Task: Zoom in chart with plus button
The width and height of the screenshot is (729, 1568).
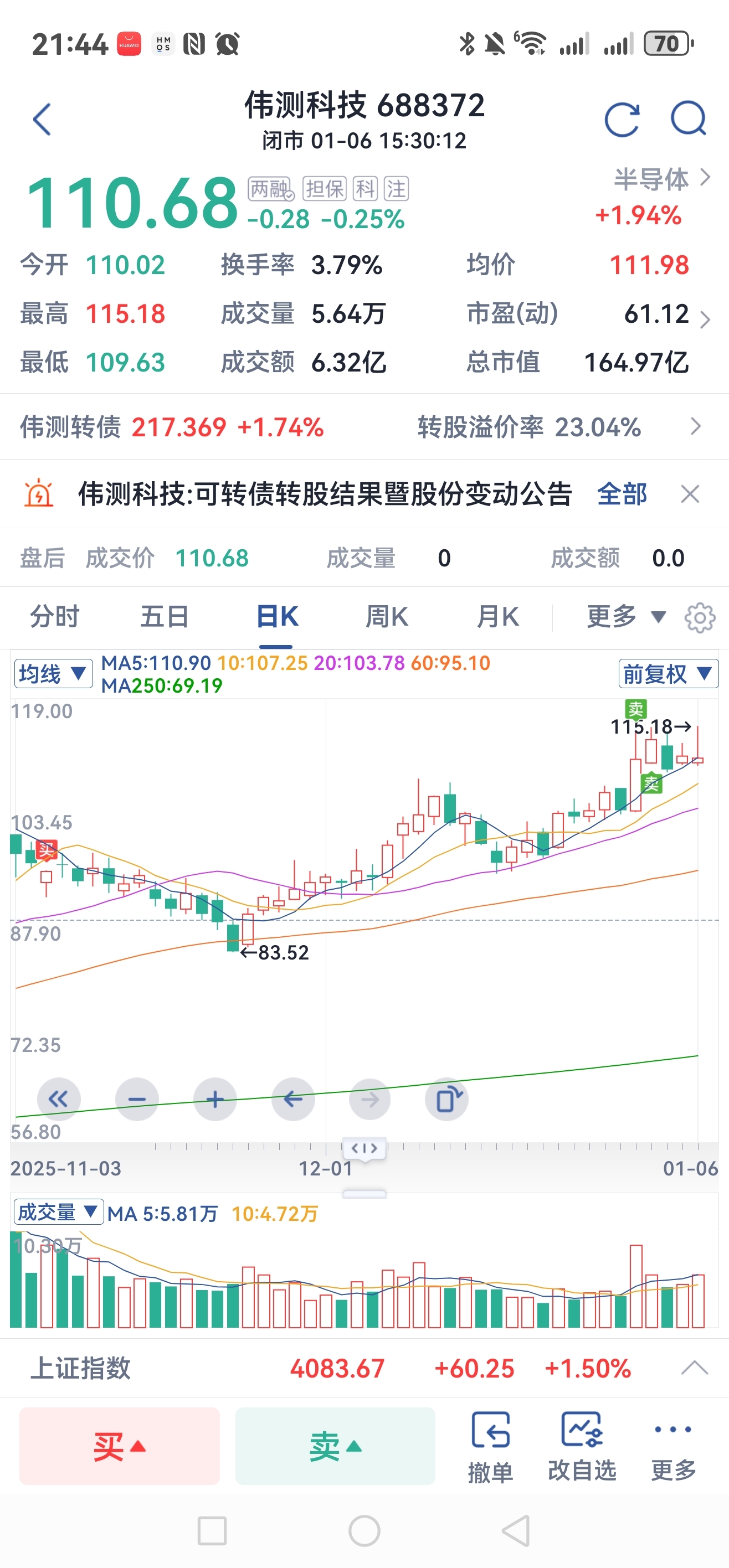Action: click(x=215, y=1099)
